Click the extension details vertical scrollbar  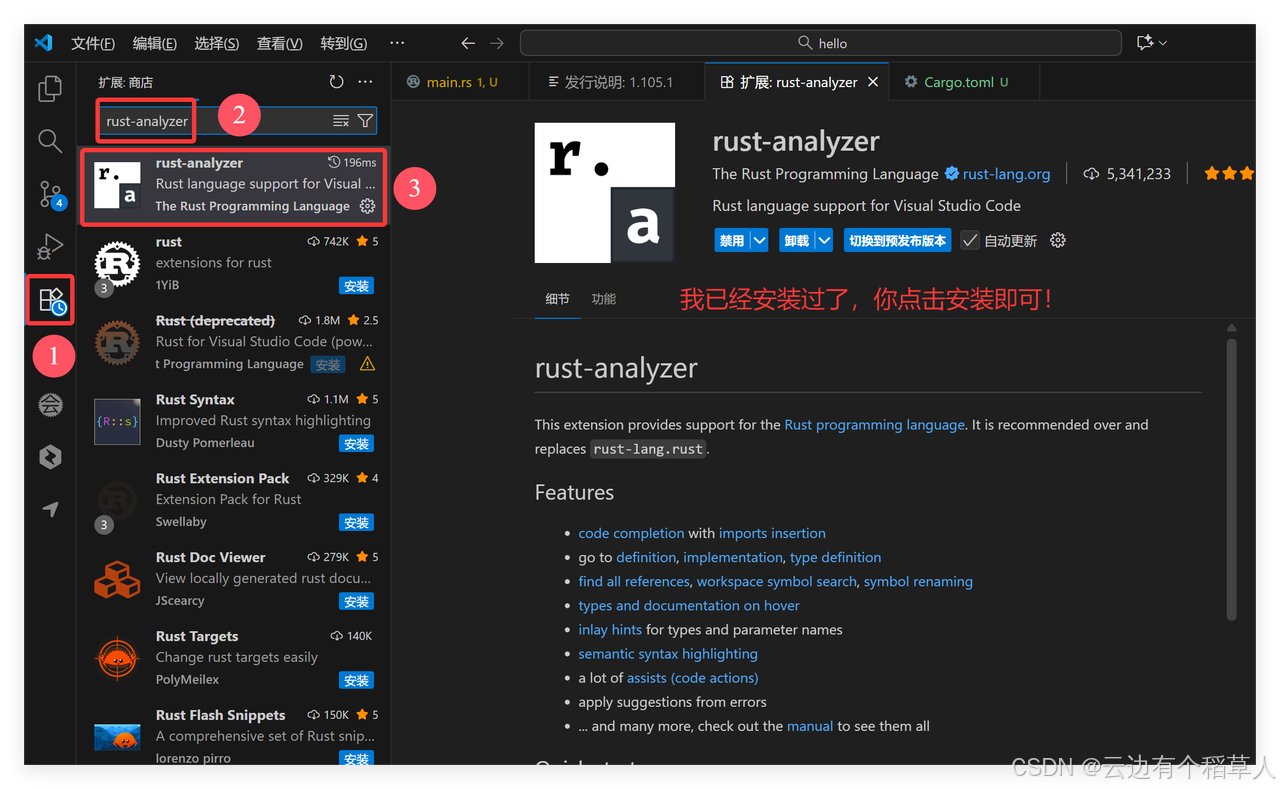(x=1232, y=480)
